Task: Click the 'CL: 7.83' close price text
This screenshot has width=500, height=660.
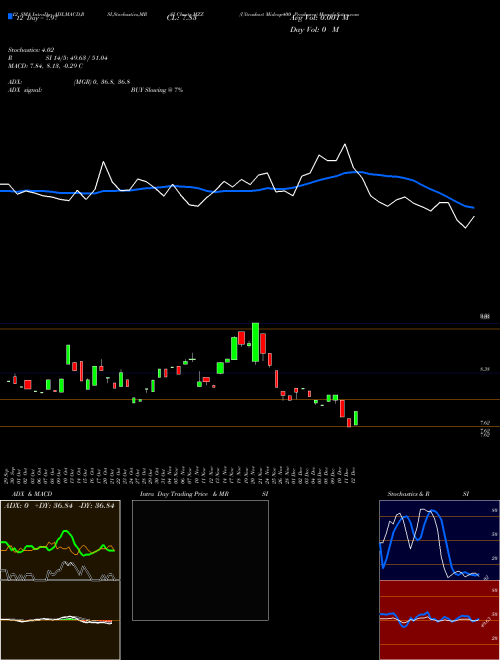Action: (182, 18)
